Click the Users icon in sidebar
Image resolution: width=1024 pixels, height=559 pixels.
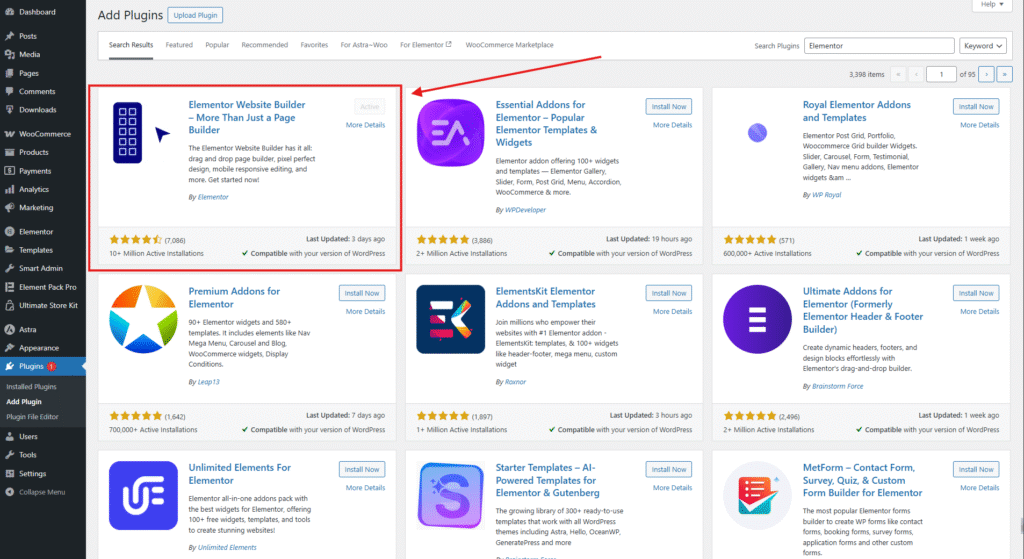pyautogui.click(x=9, y=436)
